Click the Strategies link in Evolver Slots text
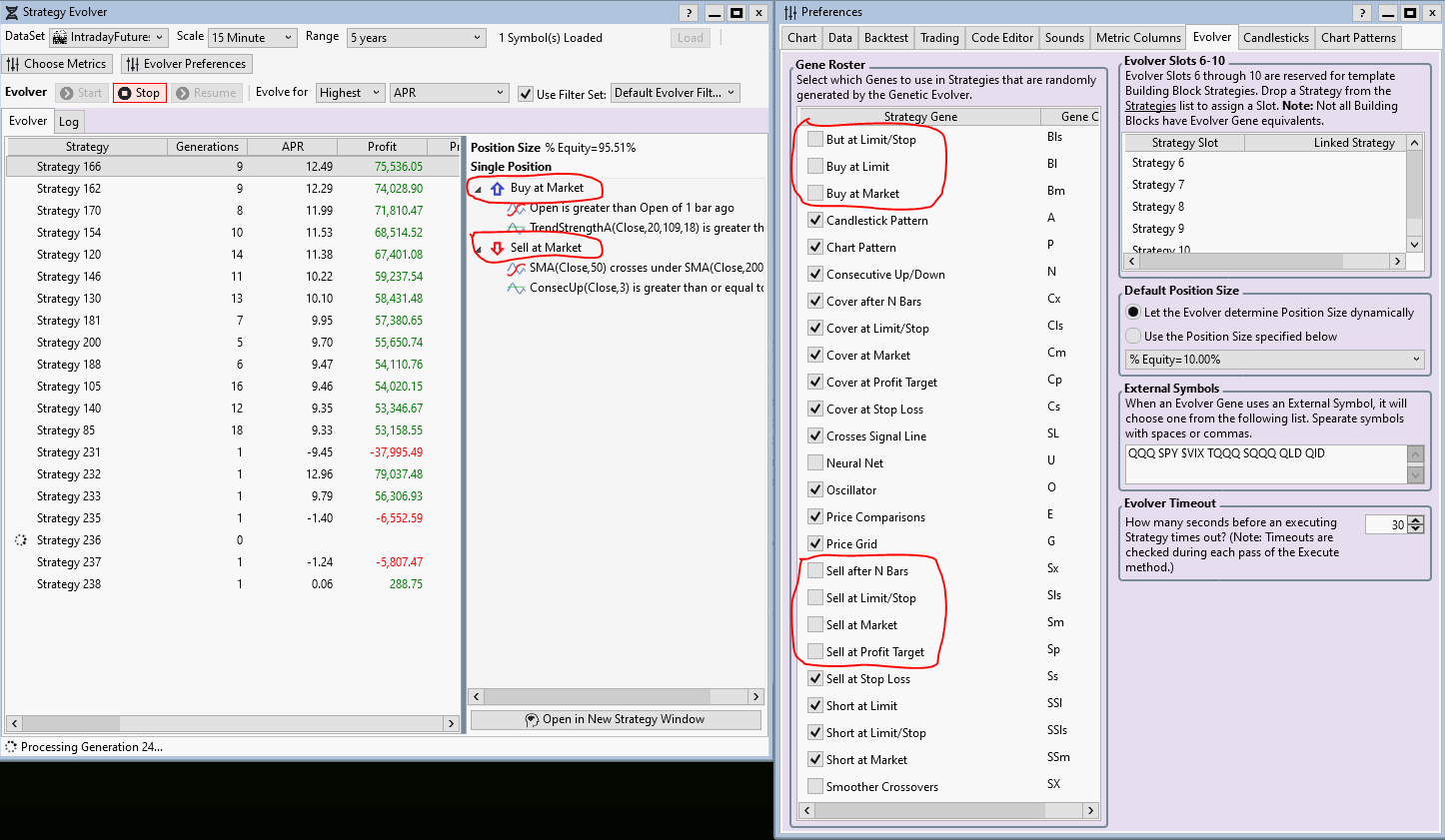The image size is (1445, 840). (1150, 106)
